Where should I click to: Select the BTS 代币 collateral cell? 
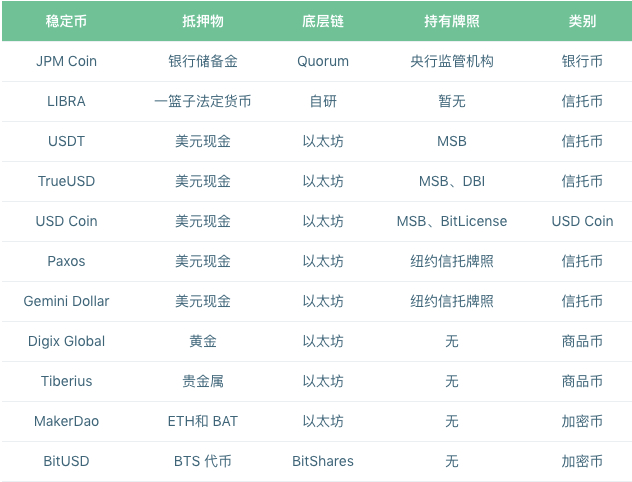tap(203, 461)
